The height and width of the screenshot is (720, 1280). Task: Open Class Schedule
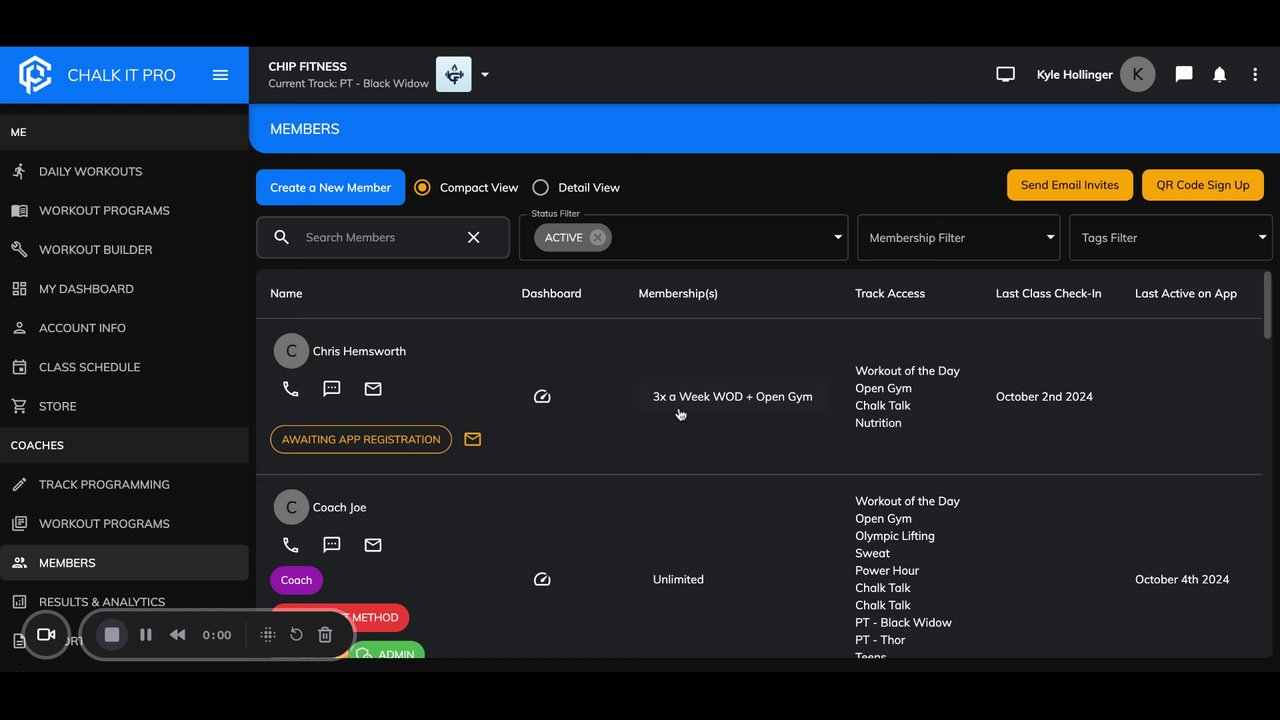coord(124,366)
